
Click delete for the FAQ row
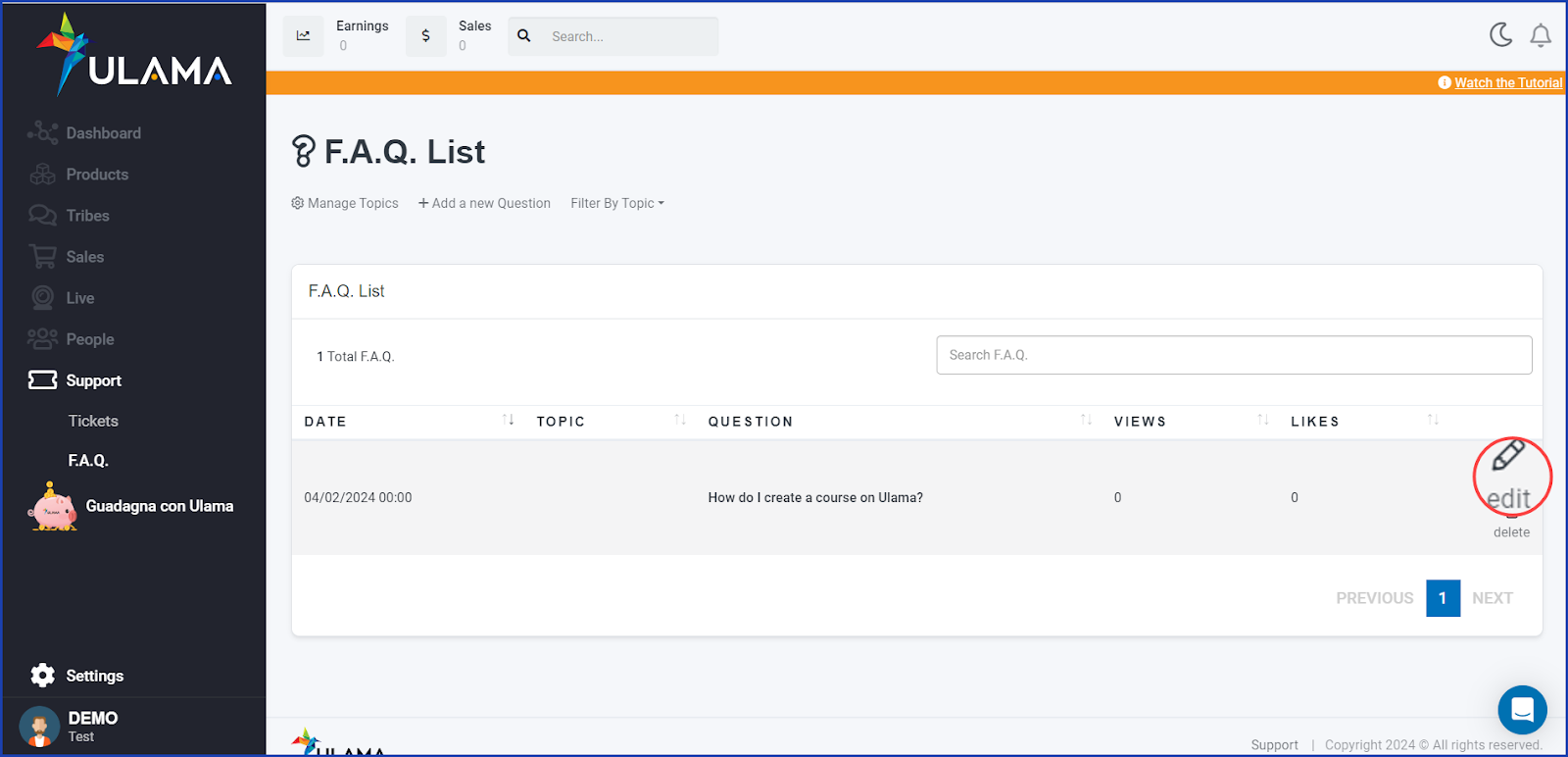(1511, 532)
